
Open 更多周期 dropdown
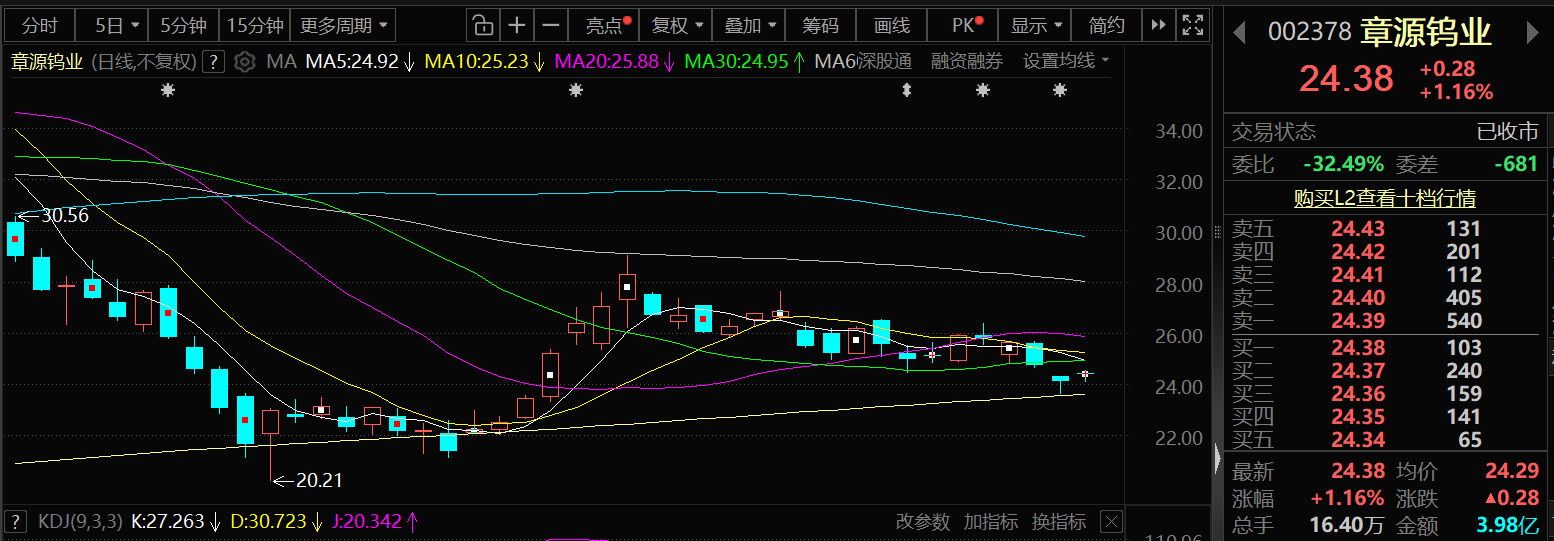pos(343,25)
